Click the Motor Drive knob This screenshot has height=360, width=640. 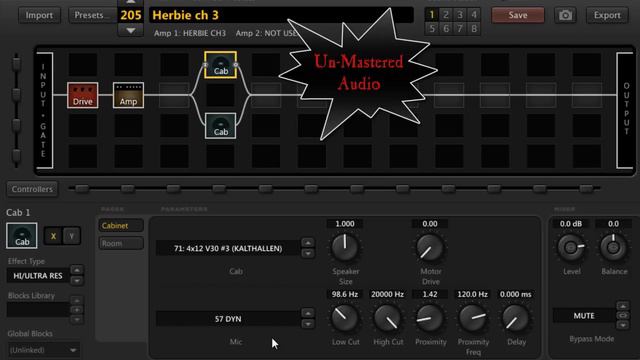coord(430,247)
